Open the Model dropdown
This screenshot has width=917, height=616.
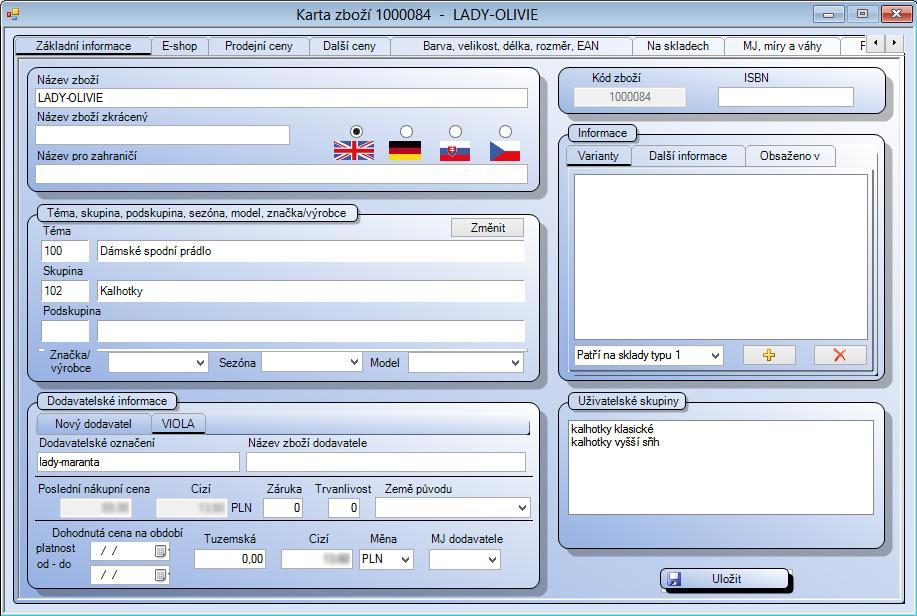515,363
